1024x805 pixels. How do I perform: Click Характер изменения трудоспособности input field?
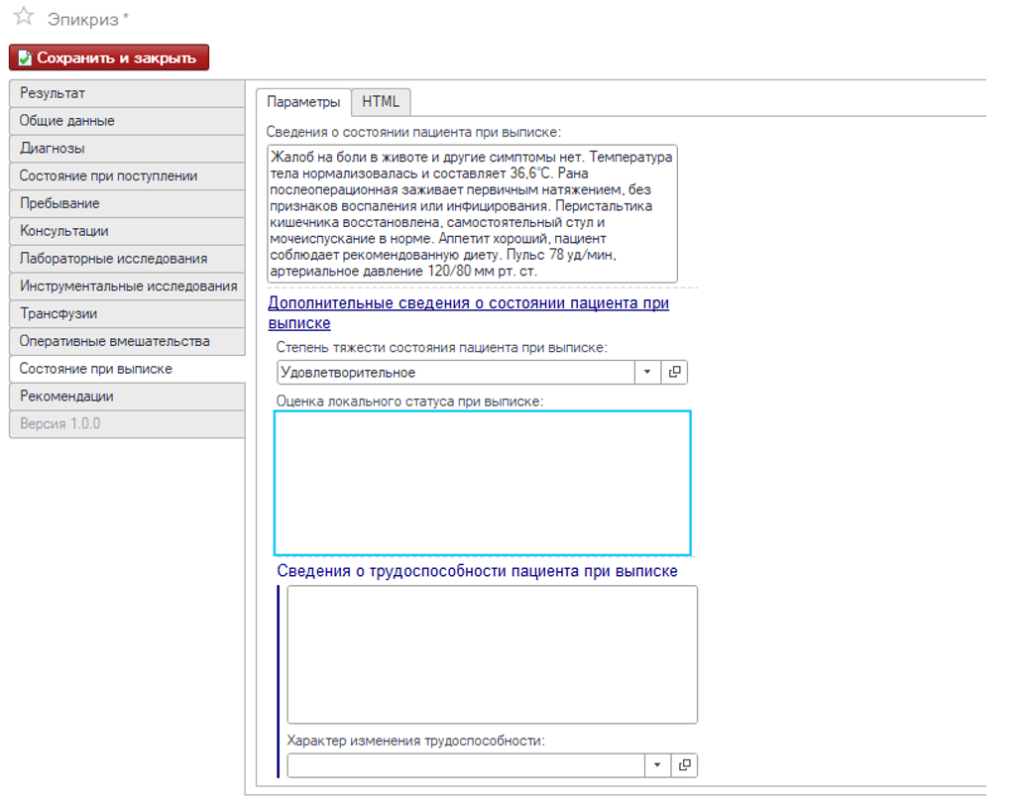tap(466, 765)
